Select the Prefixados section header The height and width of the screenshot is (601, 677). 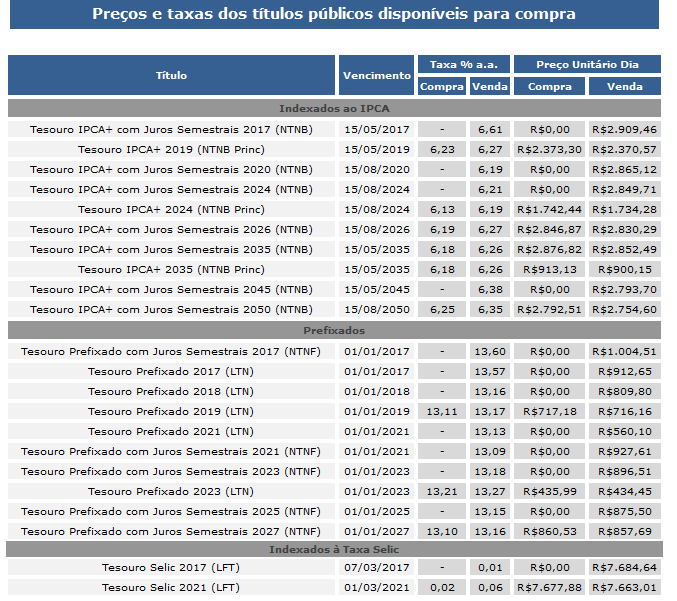tap(334, 330)
